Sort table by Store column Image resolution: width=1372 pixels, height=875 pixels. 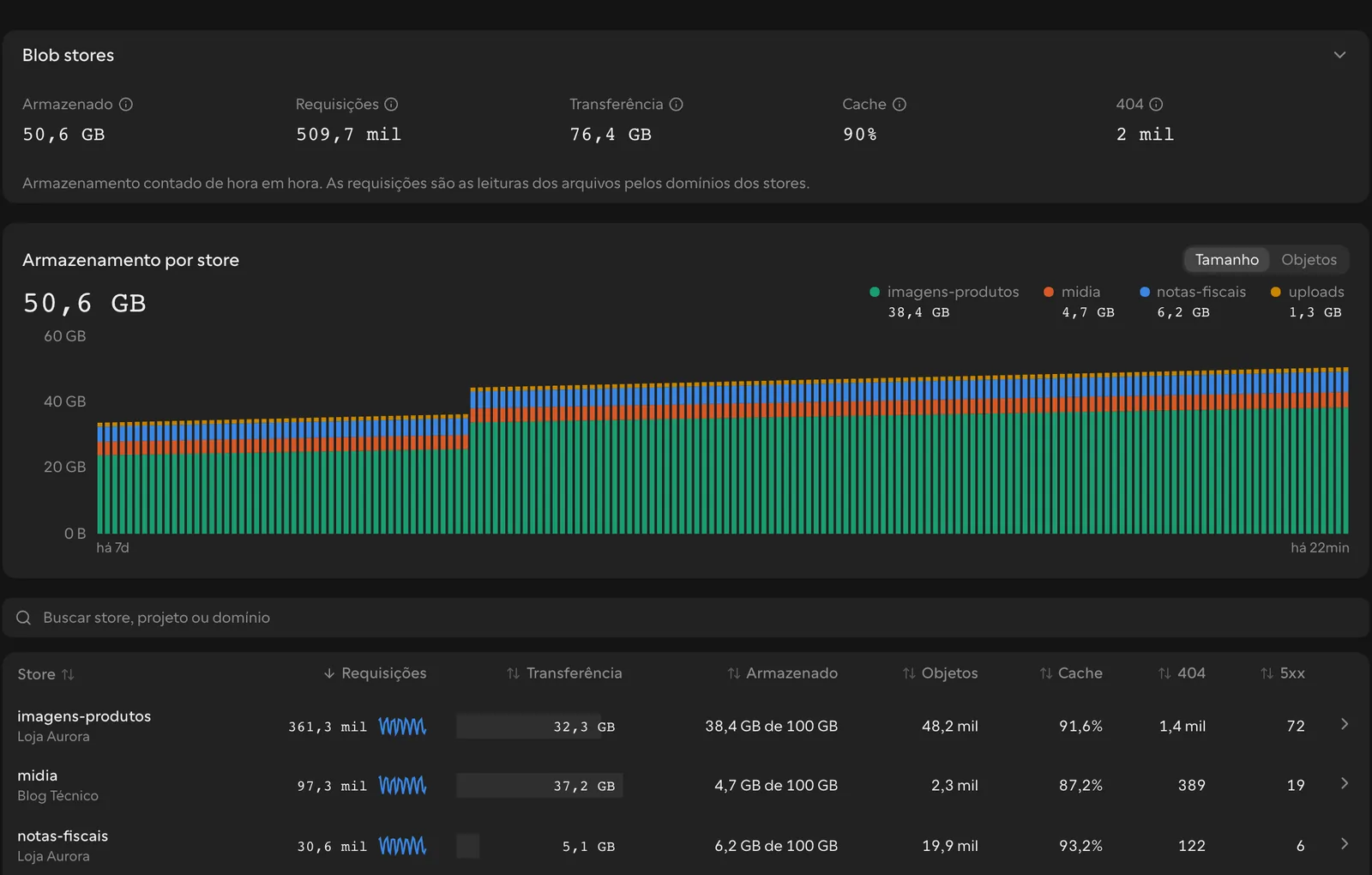click(45, 674)
